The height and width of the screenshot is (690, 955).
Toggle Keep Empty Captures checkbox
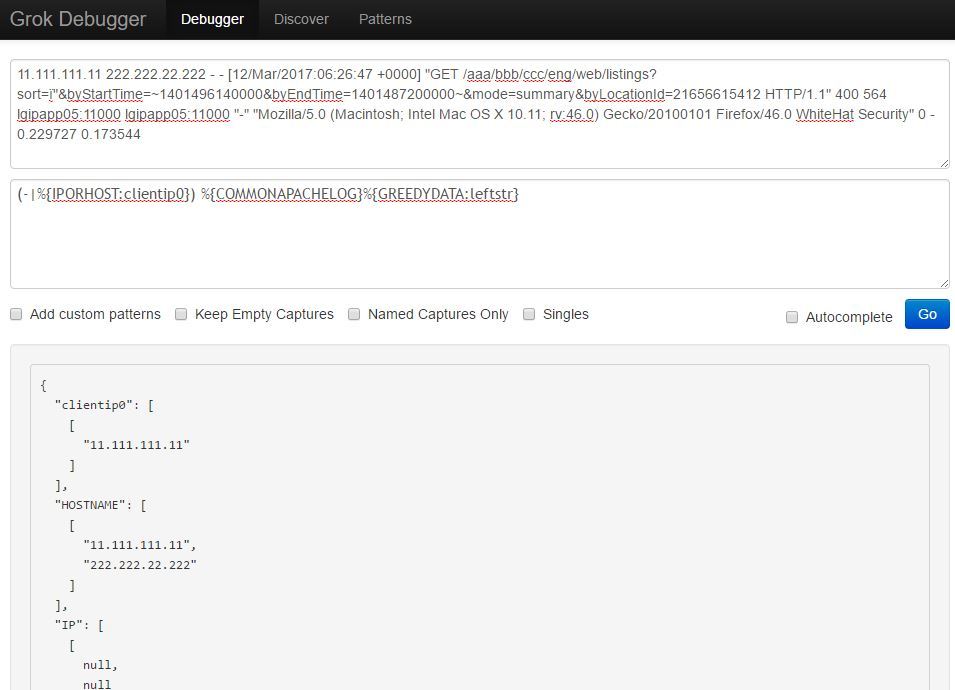pos(181,314)
